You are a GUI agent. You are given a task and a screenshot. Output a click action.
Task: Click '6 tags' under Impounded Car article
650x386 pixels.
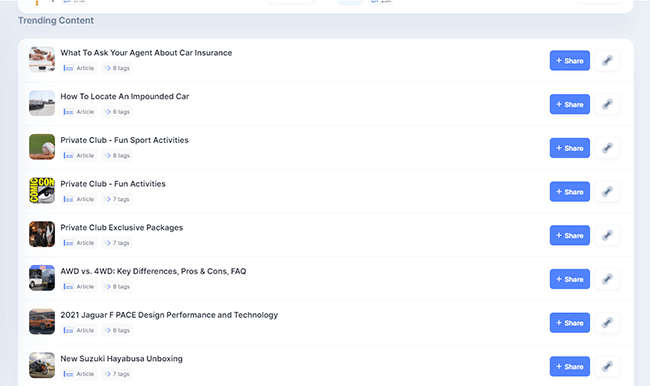(x=117, y=112)
